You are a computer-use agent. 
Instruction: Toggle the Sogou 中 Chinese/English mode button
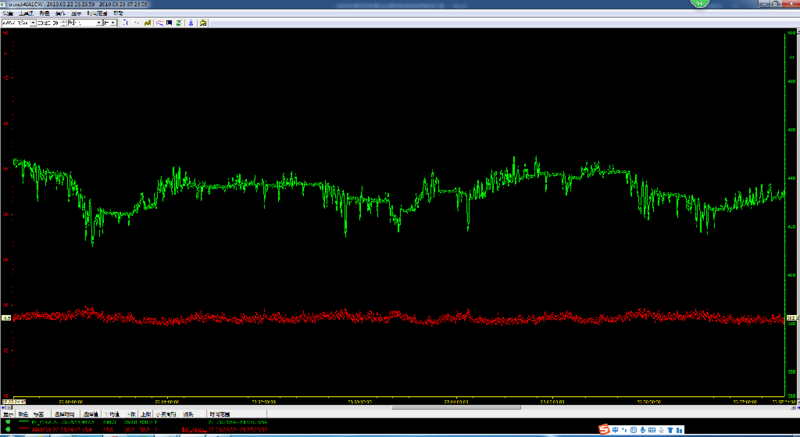tap(615, 430)
